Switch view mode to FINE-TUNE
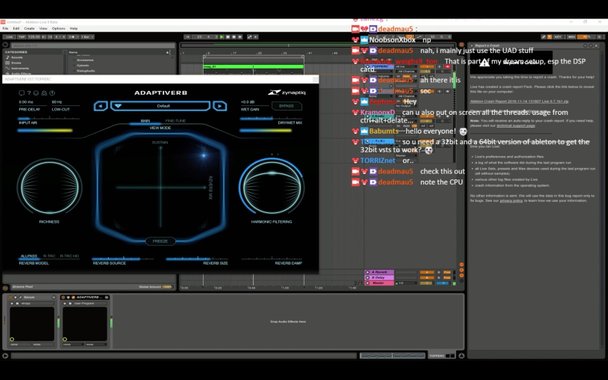The height and width of the screenshot is (380, 608). (x=176, y=121)
